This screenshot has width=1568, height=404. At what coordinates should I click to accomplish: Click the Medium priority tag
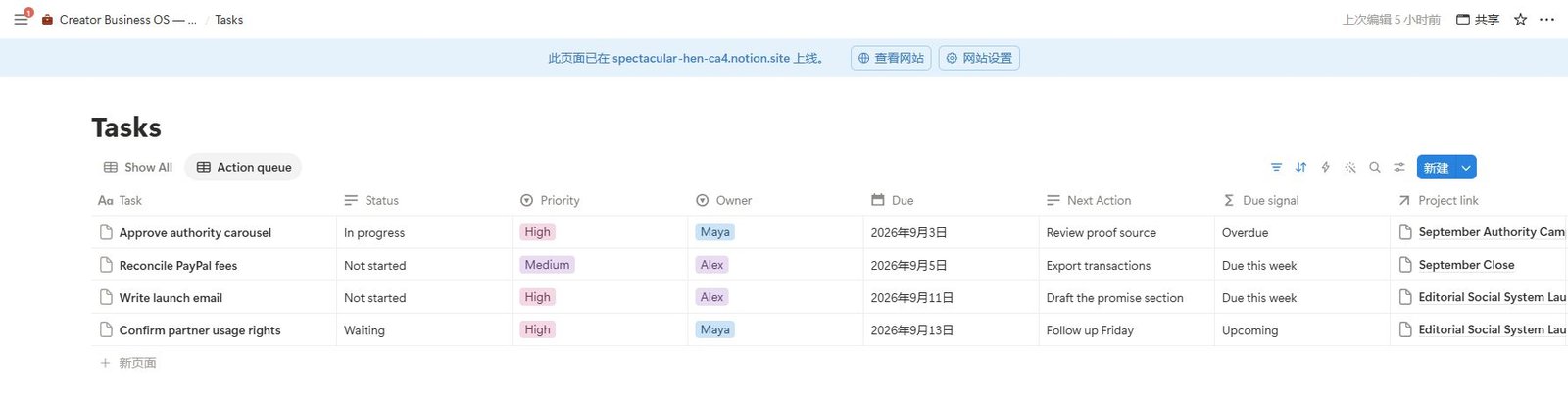point(547,265)
